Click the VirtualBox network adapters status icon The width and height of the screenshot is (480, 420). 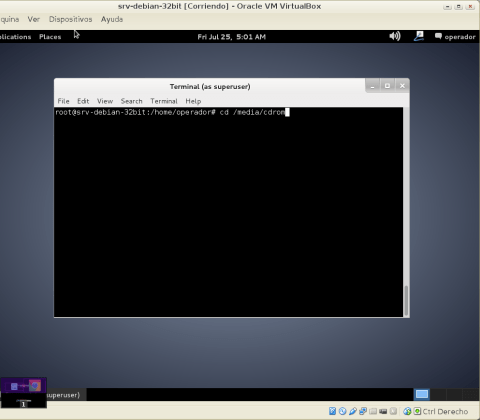(x=363, y=411)
